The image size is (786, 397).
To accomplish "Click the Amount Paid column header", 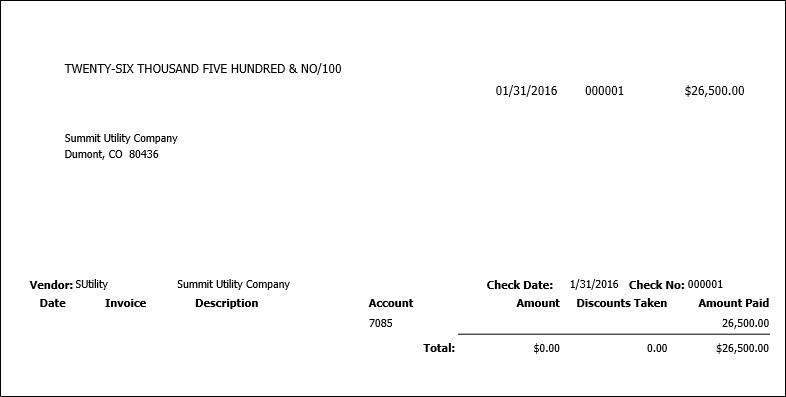I will point(734,303).
